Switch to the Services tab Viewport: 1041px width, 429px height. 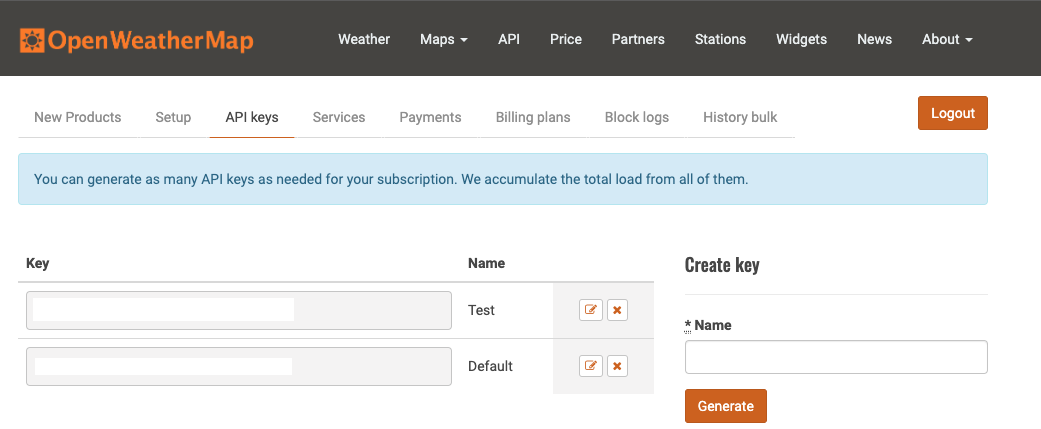339,118
